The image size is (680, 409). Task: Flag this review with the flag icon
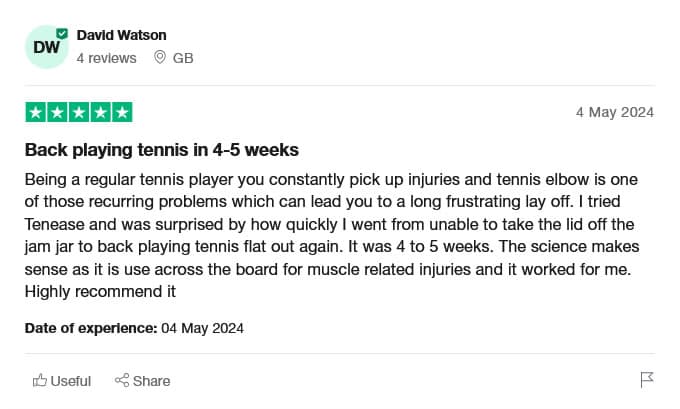click(x=647, y=380)
